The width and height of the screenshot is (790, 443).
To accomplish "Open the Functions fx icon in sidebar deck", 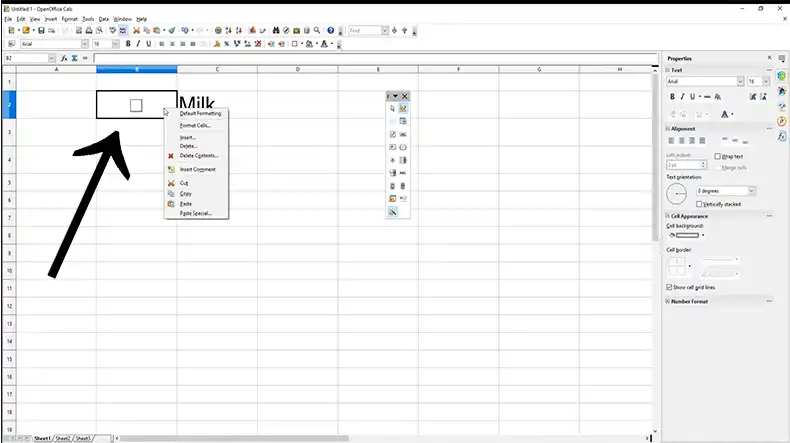I will (781, 136).
